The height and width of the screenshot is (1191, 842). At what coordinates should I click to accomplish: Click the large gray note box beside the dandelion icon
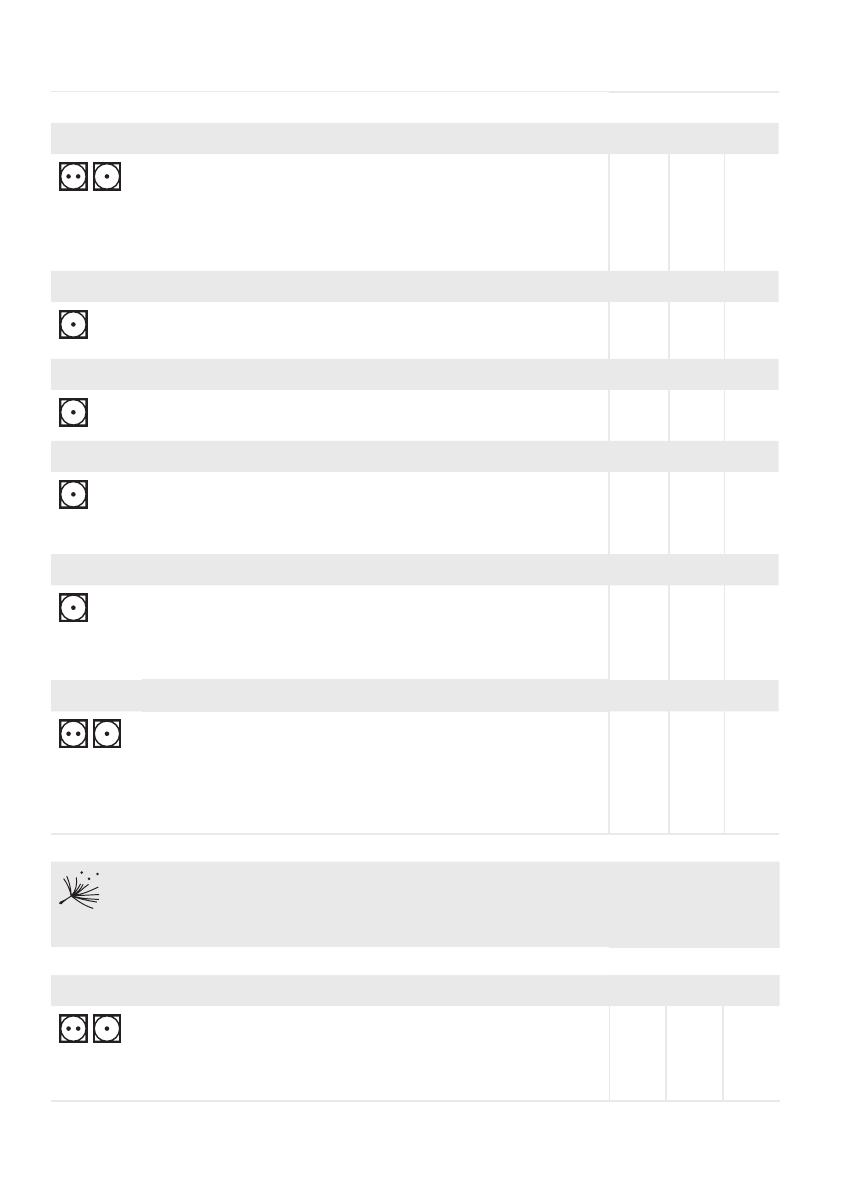click(x=440, y=904)
